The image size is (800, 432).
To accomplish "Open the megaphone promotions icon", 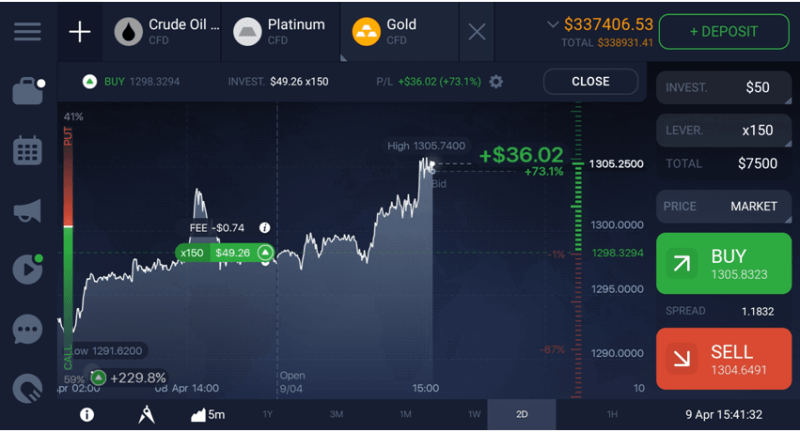I will (28, 210).
